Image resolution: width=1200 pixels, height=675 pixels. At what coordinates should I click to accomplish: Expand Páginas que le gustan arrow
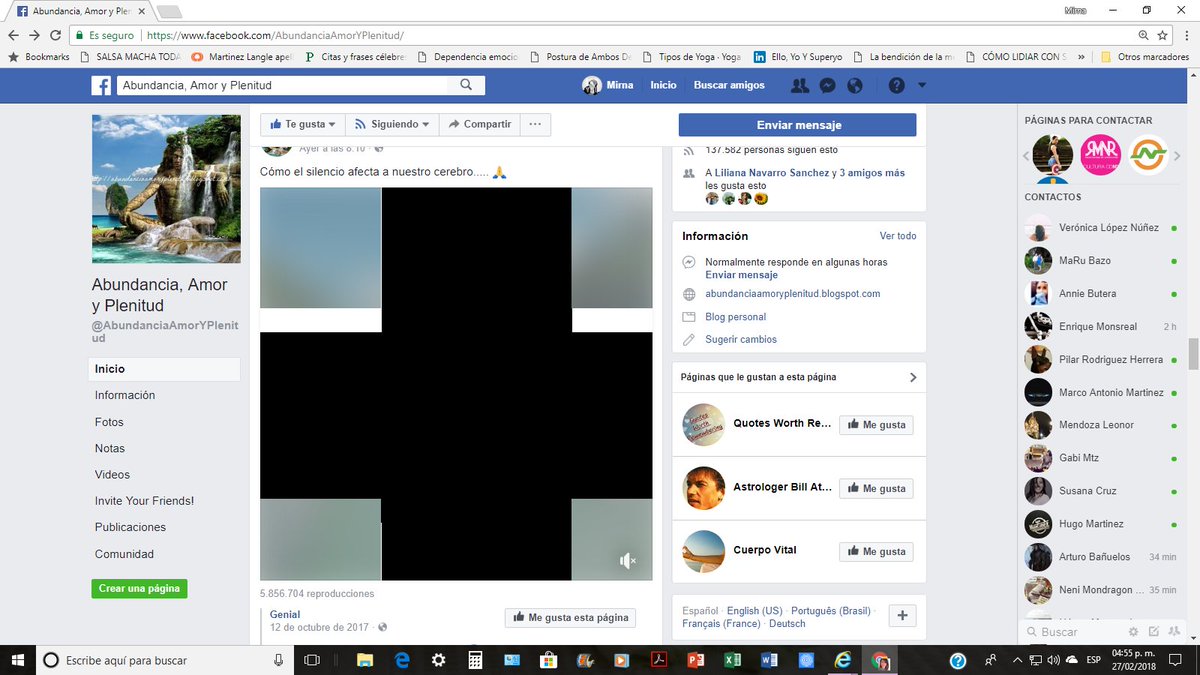tap(912, 377)
